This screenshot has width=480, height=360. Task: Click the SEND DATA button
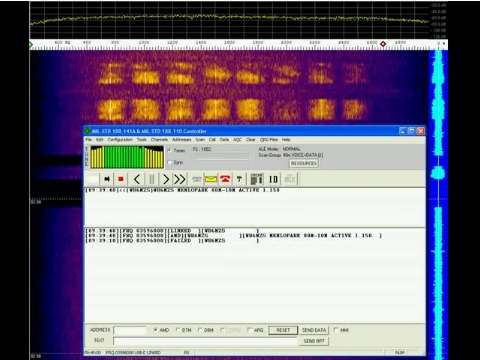pyautogui.click(x=314, y=330)
